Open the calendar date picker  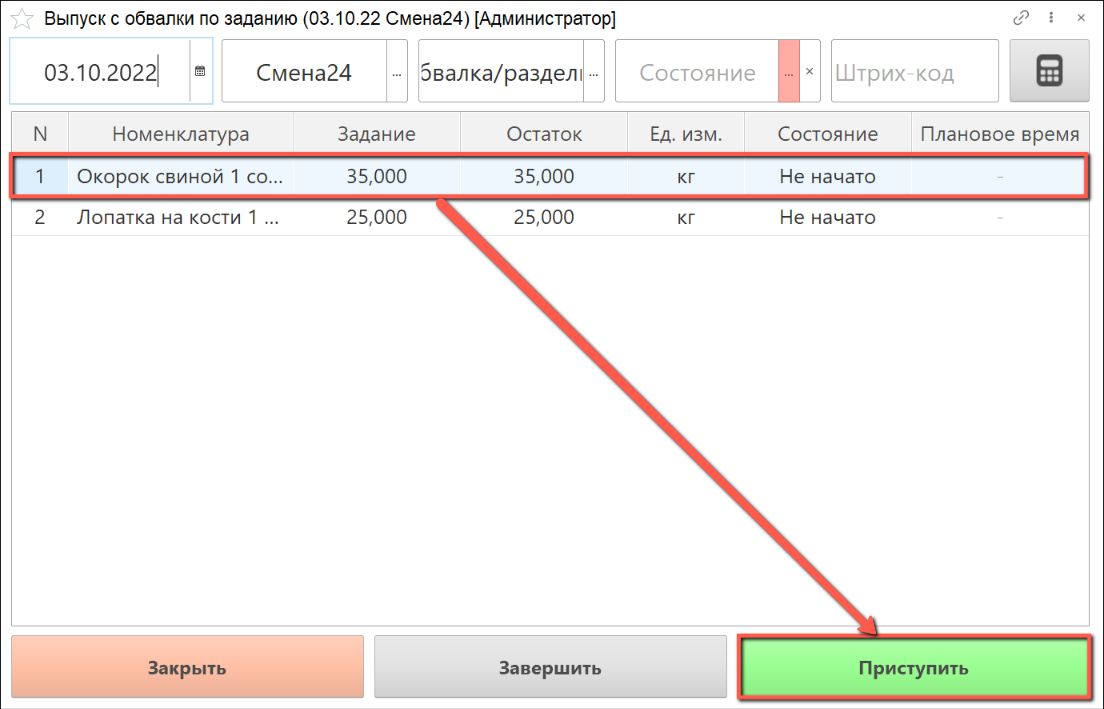point(200,72)
